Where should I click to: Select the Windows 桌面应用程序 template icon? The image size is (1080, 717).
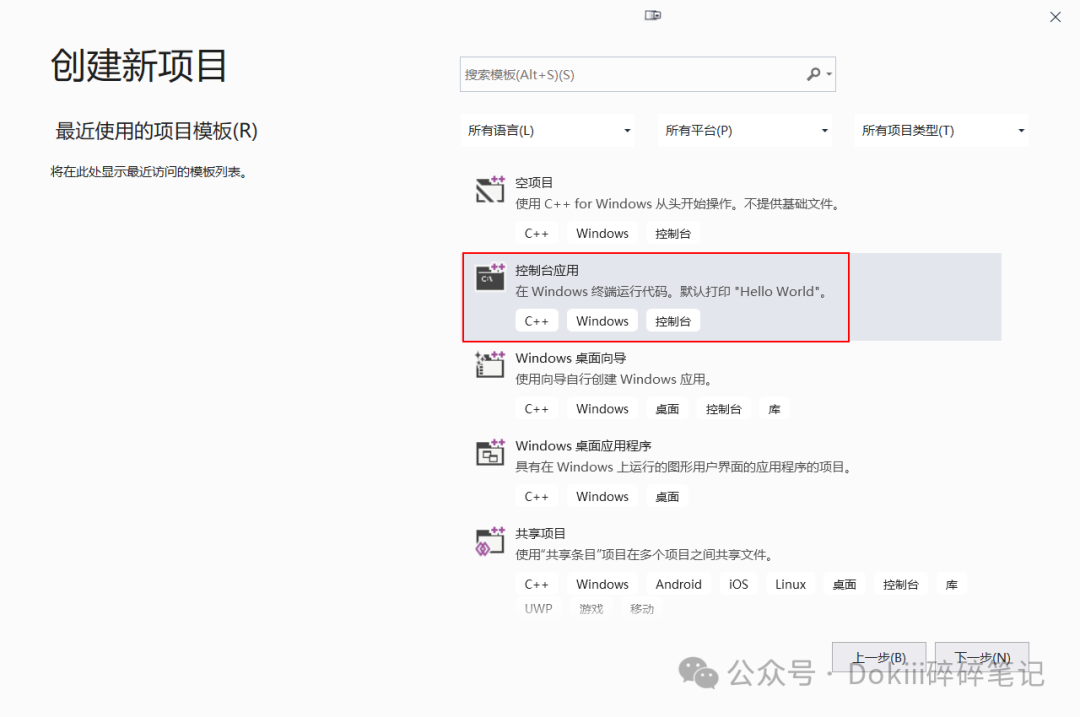(488, 453)
